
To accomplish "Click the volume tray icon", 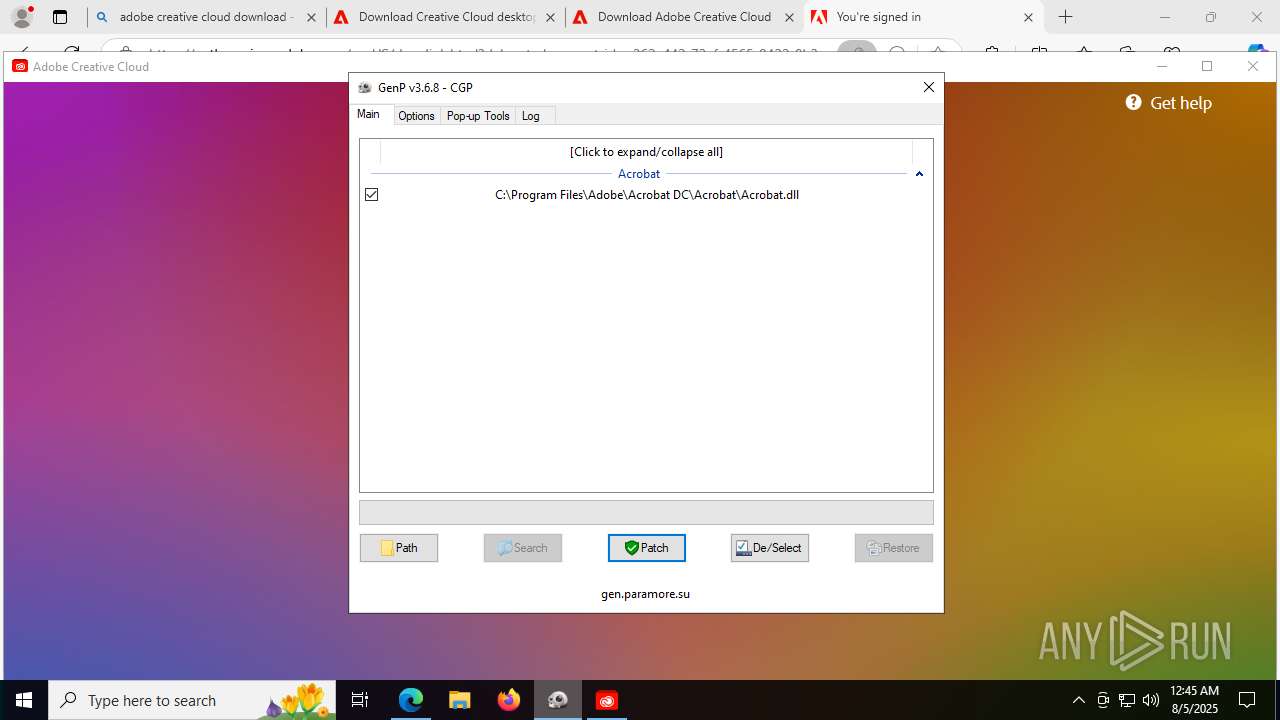I will click(1150, 700).
